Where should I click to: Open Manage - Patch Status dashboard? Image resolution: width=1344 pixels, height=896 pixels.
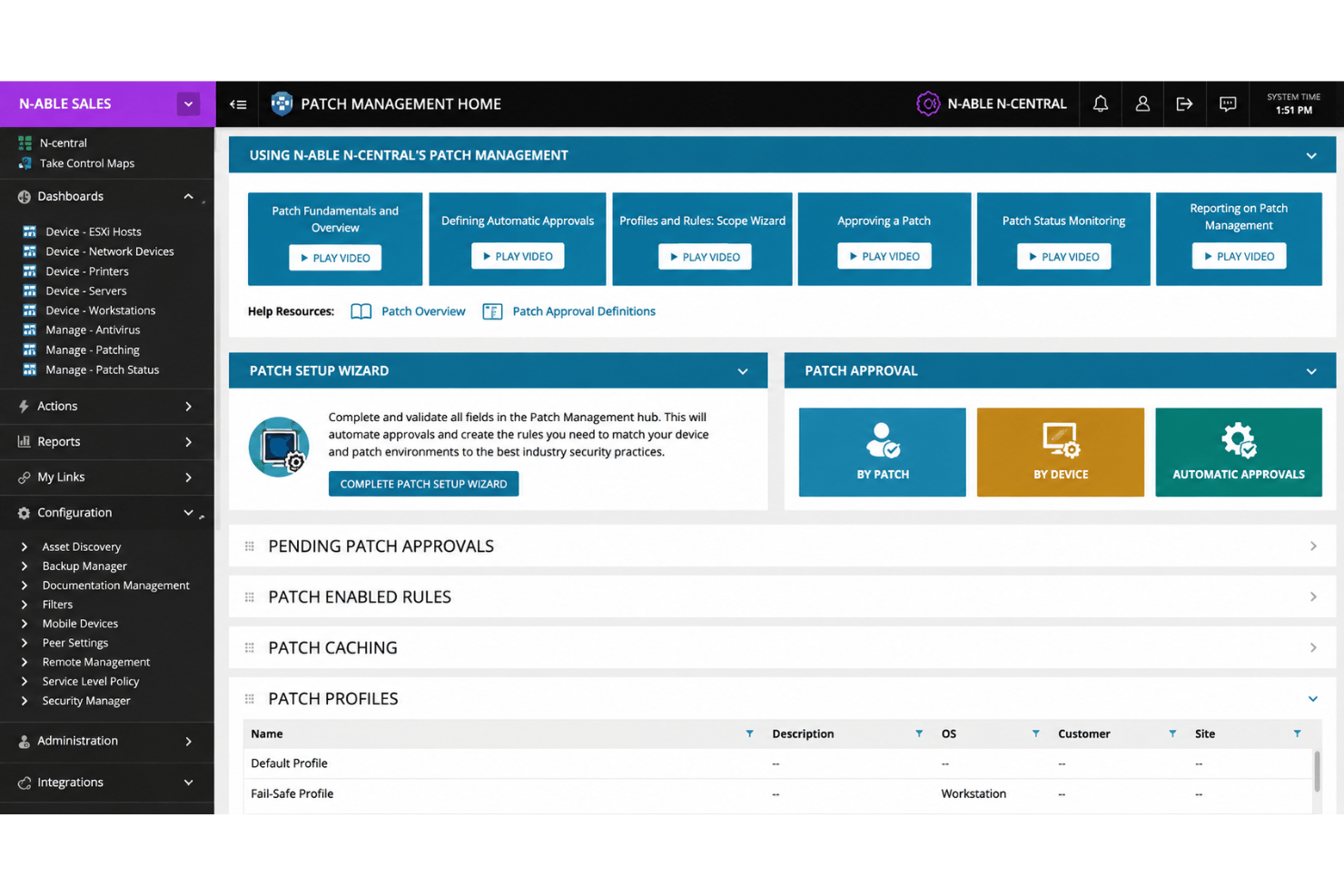coord(102,369)
